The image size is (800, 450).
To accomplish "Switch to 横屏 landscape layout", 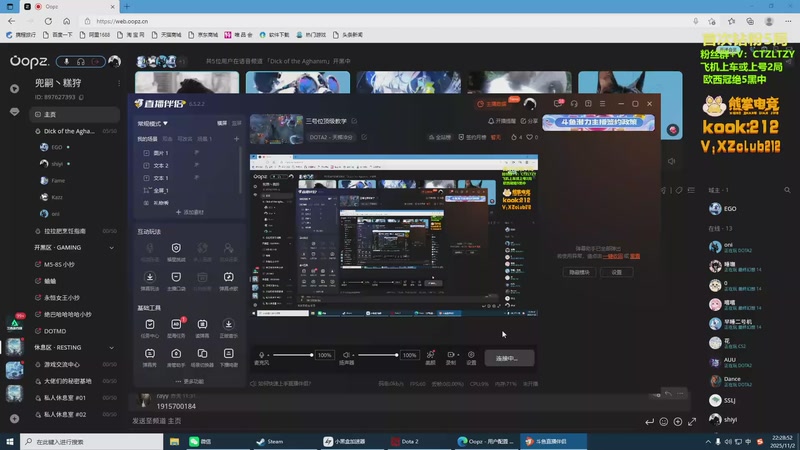I will (222, 123).
